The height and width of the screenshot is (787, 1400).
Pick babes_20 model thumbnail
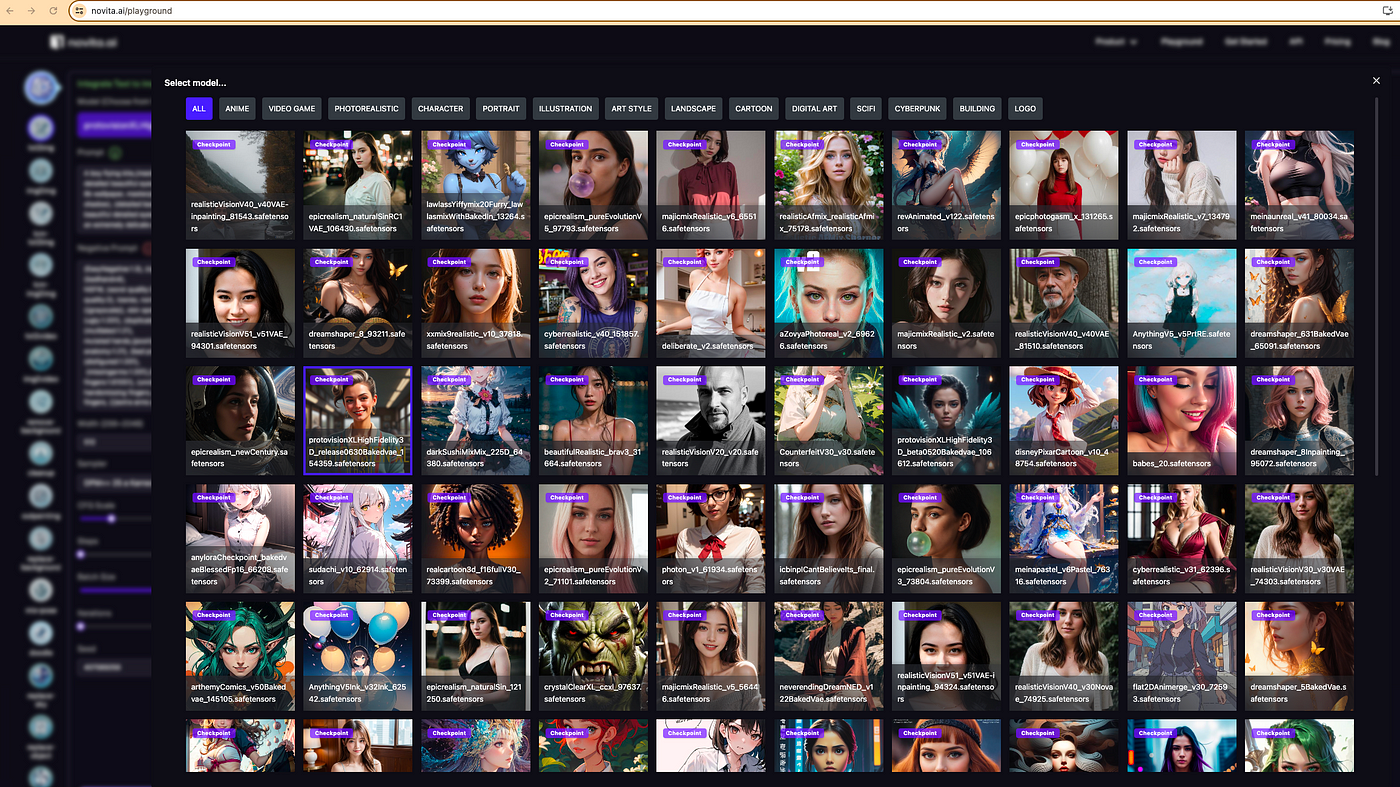(x=1182, y=420)
